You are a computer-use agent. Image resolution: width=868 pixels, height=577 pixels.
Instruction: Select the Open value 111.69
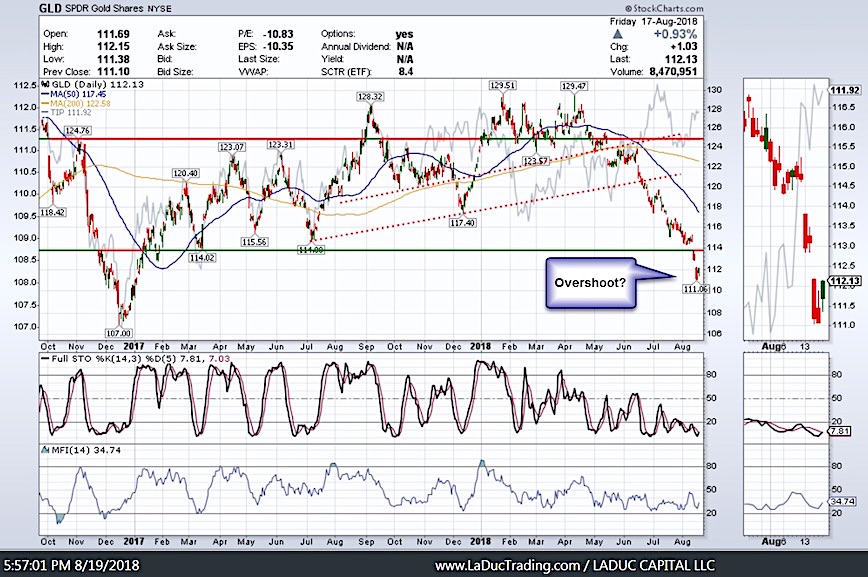coord(113,34)
